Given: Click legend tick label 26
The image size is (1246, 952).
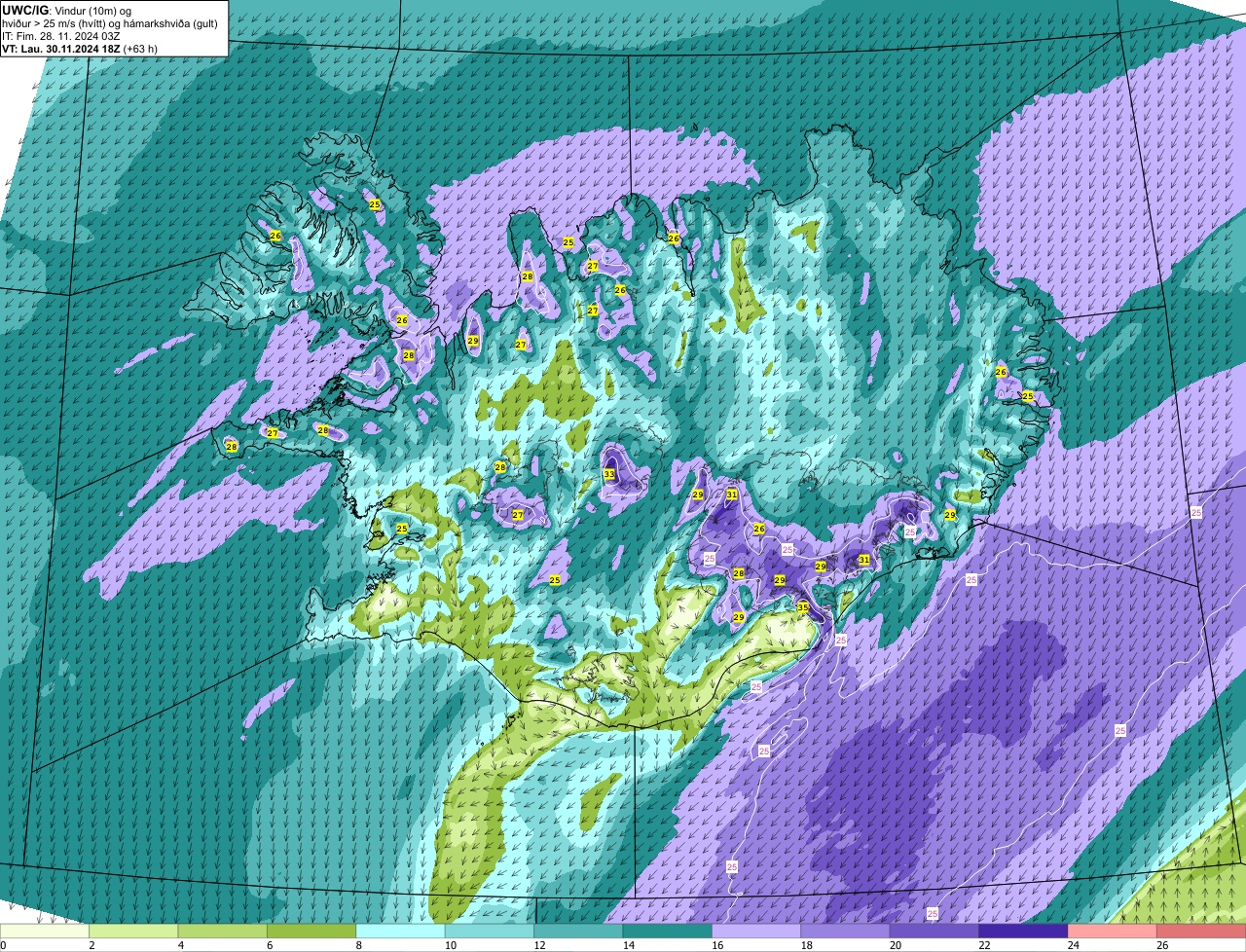Looking at the screenshot, I should tap(1162, 945).
